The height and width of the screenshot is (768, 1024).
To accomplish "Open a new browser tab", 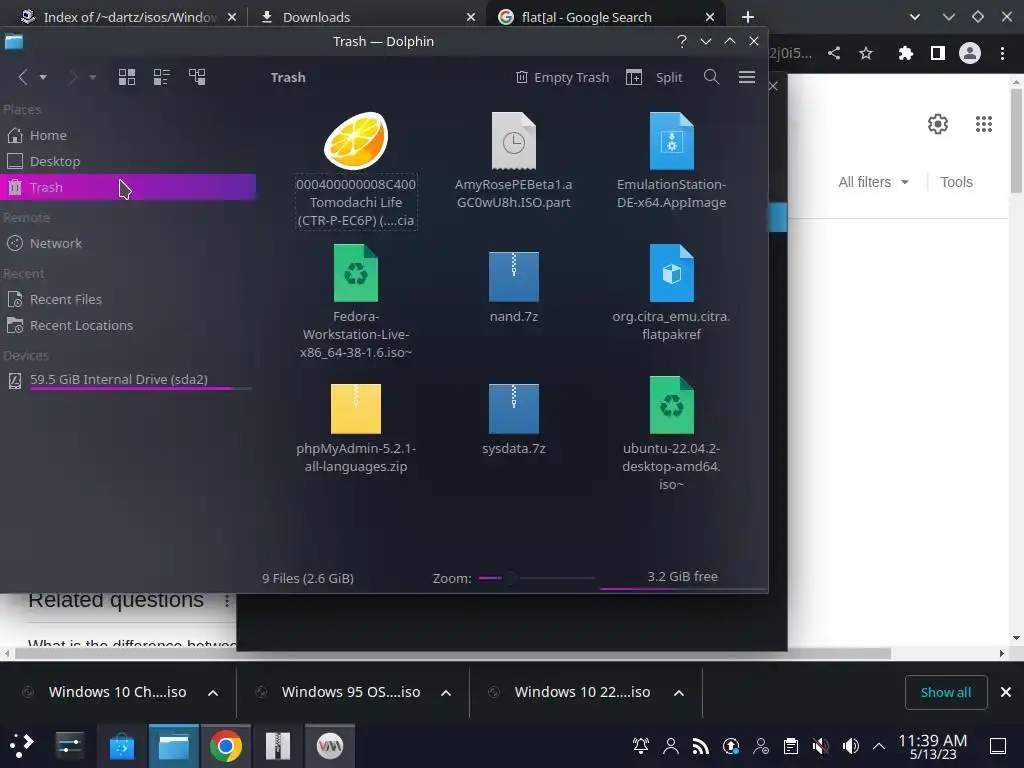I will (x=748, y=17).
